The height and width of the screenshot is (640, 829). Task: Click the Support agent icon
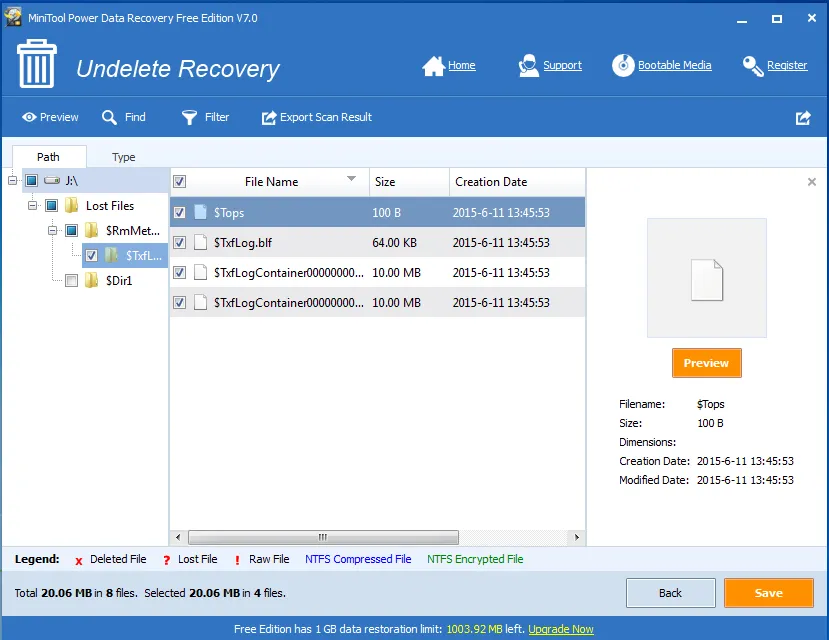pyautogui.click(x=528, y=66)
